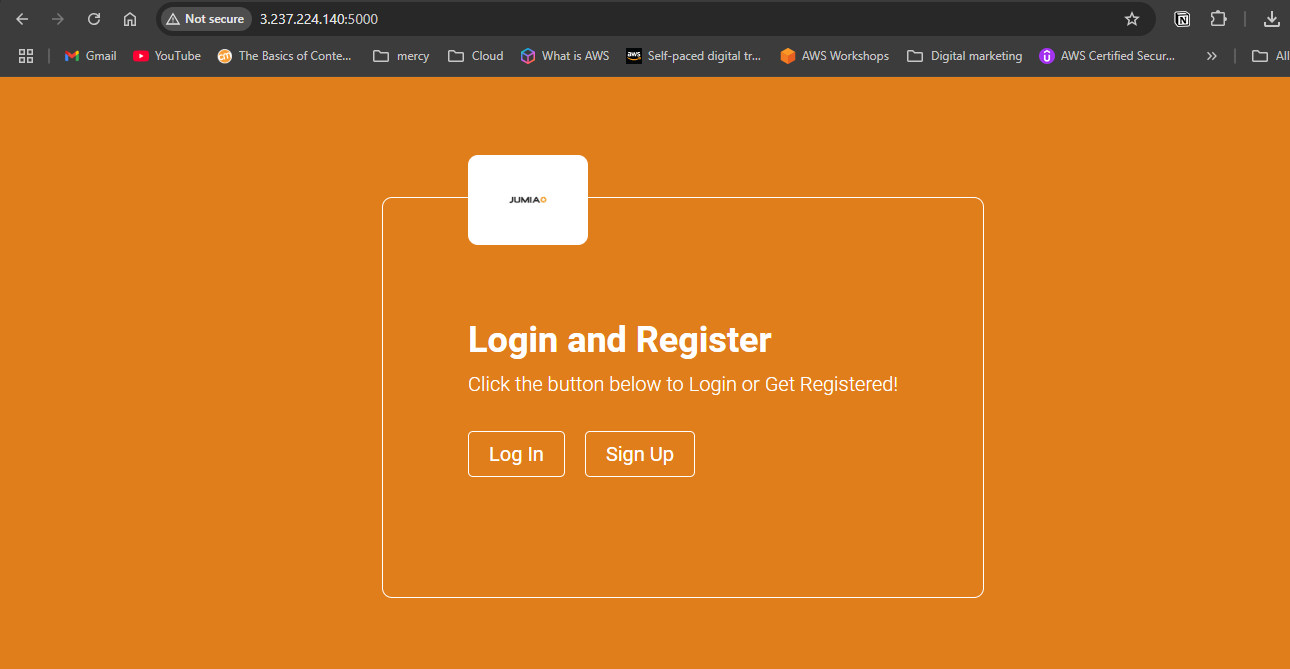This screenshot has height=669, width=1290.
Task: Bookmark this page with the star icon
Action: tap(1132, 19)
